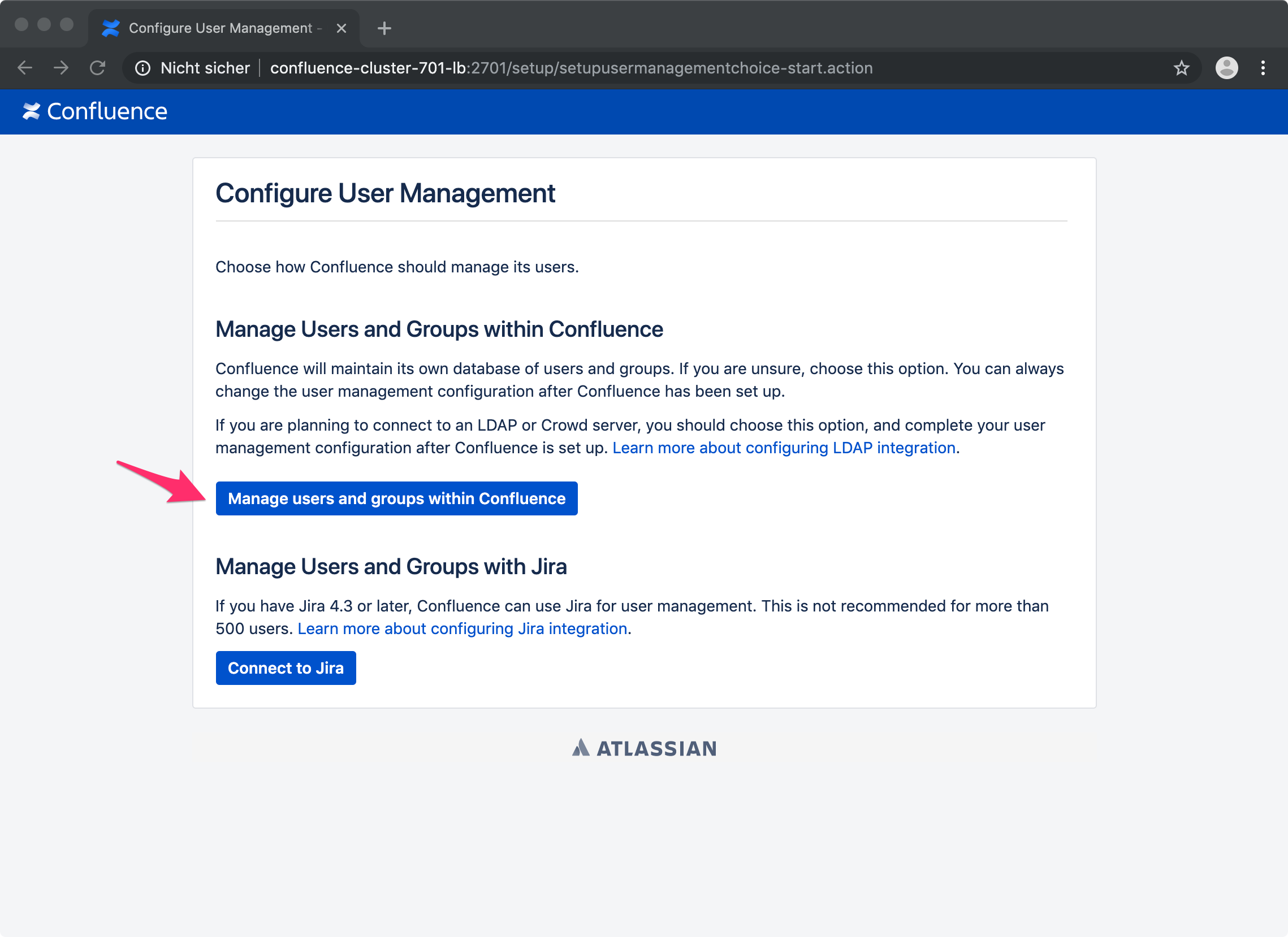Close the Configure User Management tab

[x=342, y=28]
